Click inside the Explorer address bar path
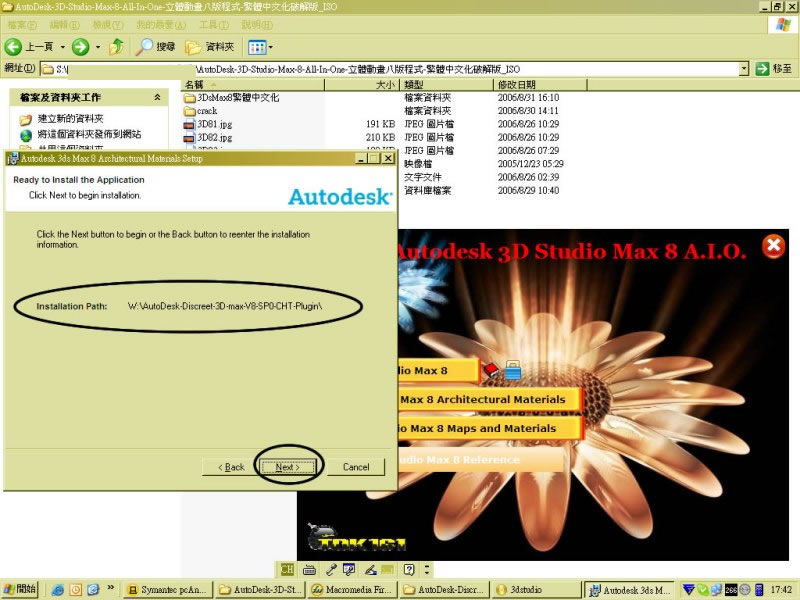 click(x=390, y=69)
